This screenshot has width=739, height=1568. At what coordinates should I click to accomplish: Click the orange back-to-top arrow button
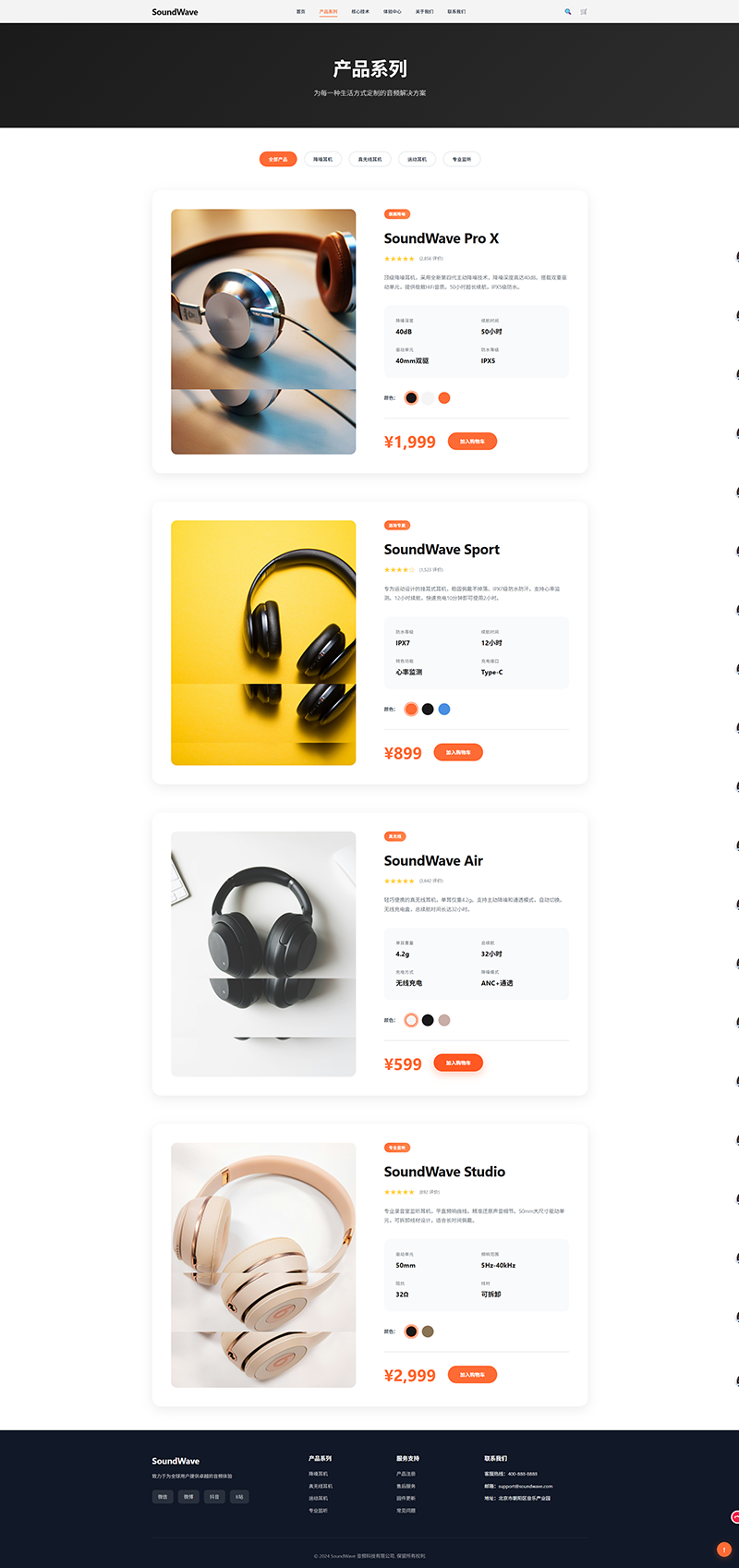click(724, 1550)
